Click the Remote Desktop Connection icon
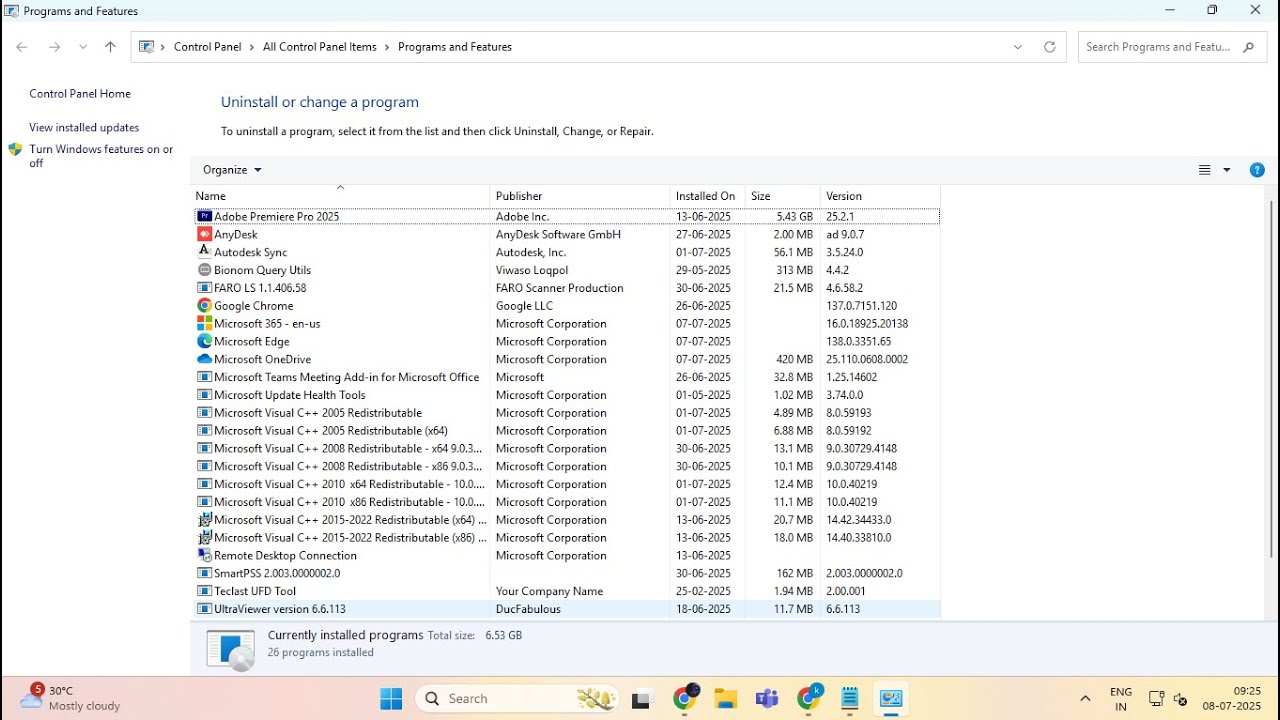 204,555
